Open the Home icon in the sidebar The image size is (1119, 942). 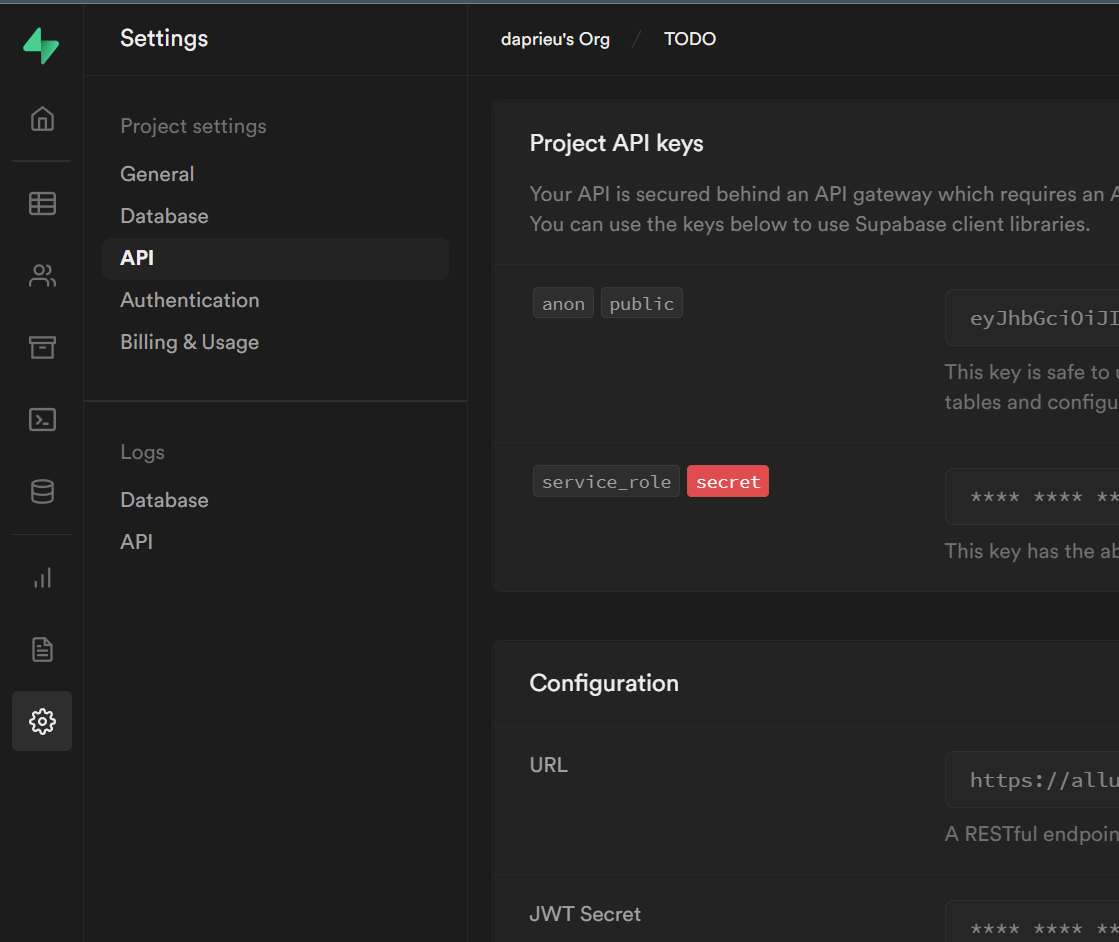click(42, 118)
